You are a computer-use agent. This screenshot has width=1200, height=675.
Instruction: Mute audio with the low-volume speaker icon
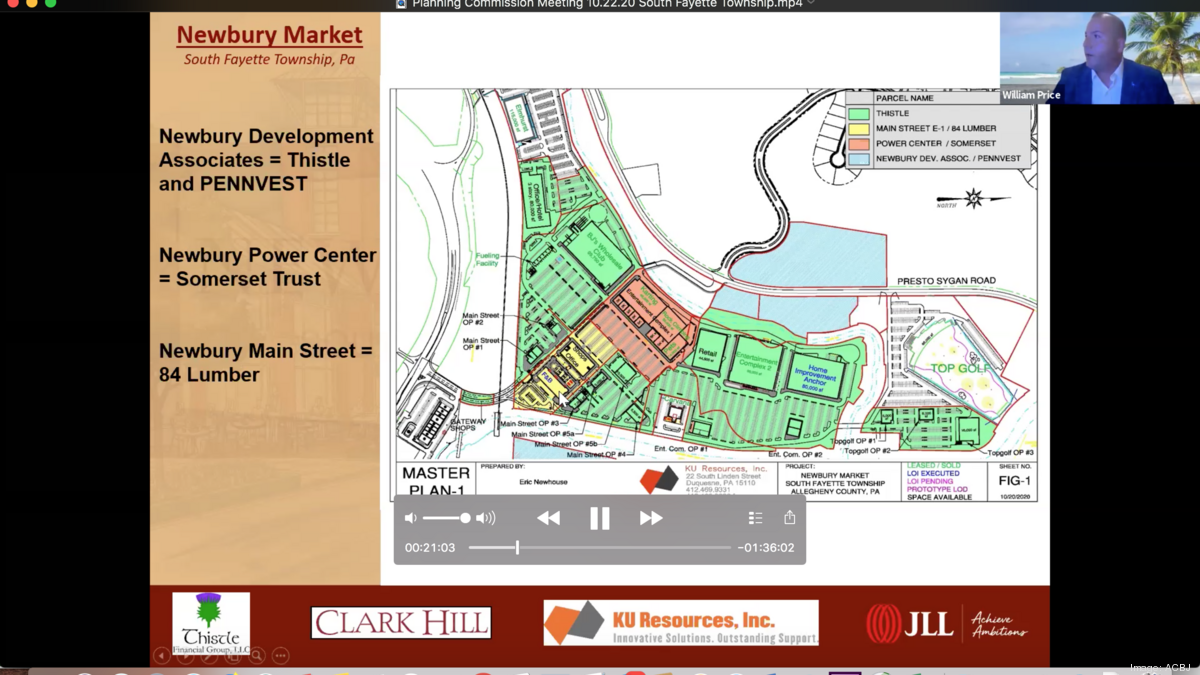[410, 518]
